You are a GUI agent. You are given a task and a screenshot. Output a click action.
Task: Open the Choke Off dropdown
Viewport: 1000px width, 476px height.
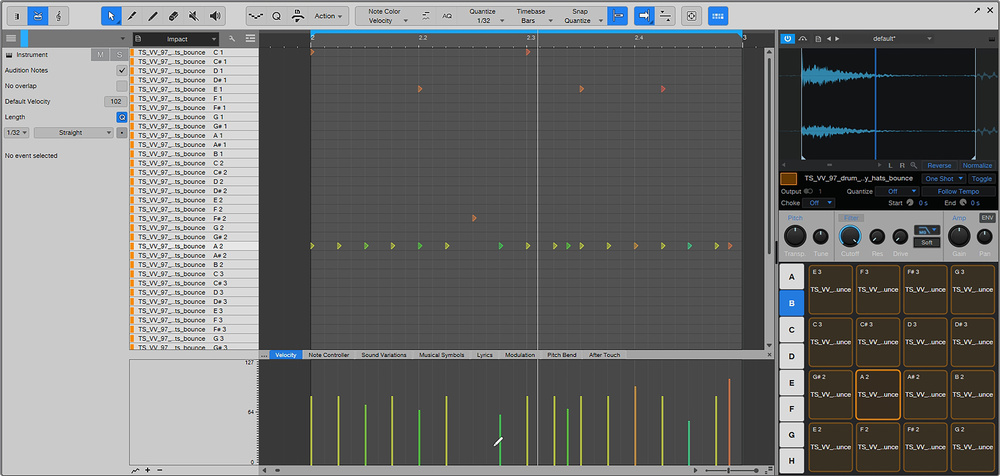click(821, 203)
